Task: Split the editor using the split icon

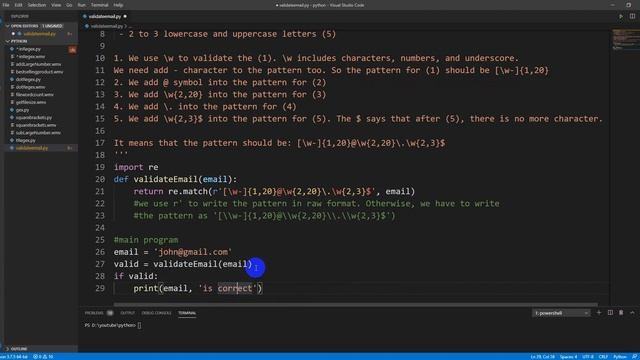Action: 632,16
